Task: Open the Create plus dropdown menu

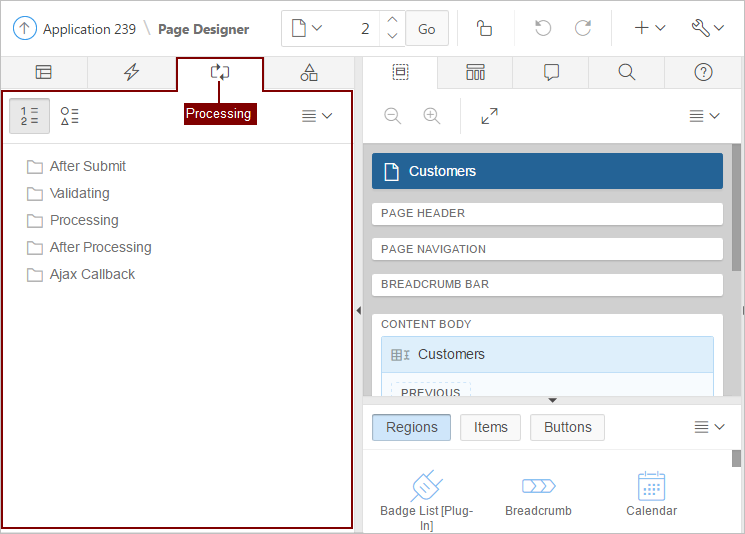Action: 649,29
